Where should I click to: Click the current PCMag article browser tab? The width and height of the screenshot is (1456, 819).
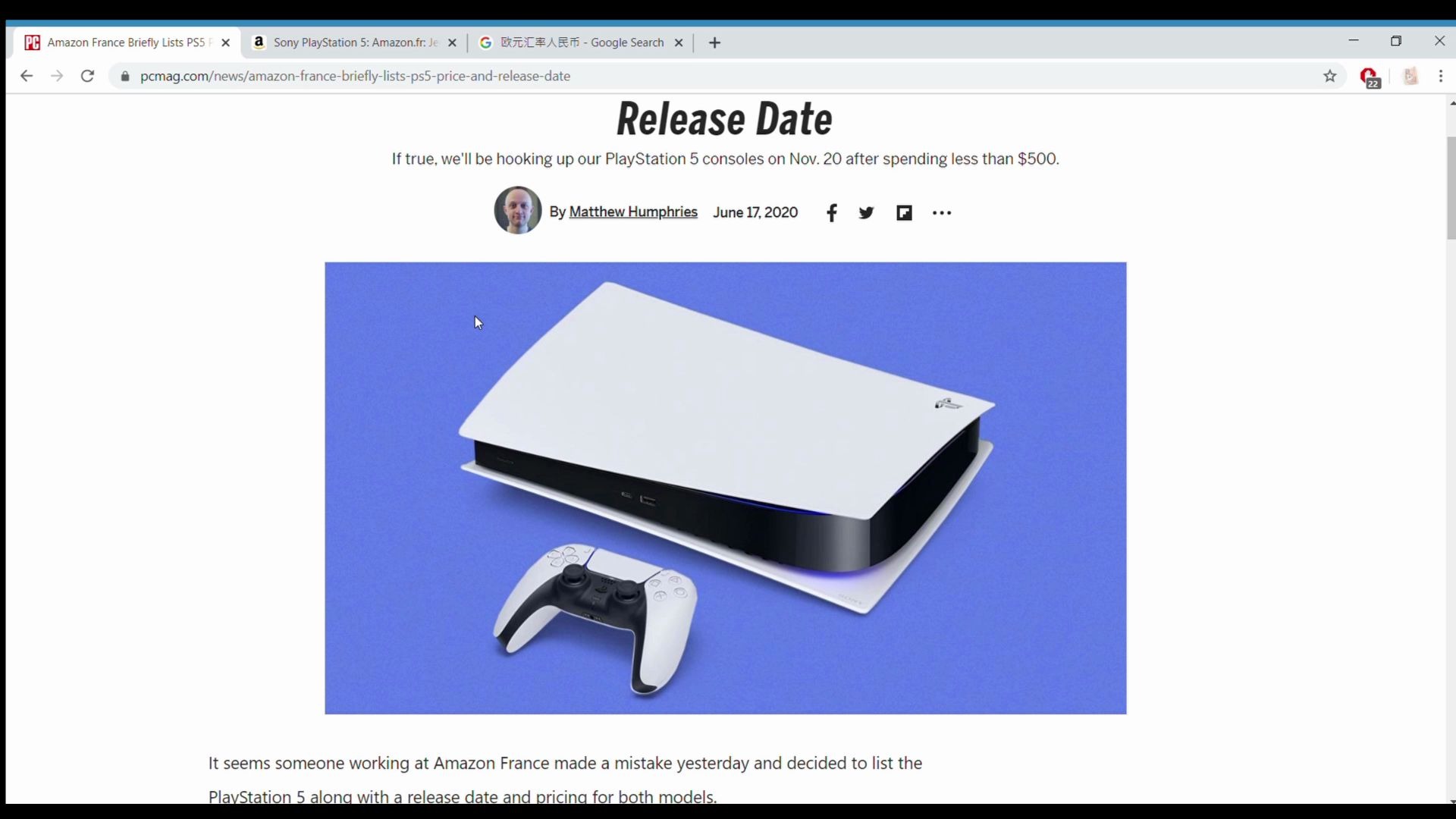(126, 42)
